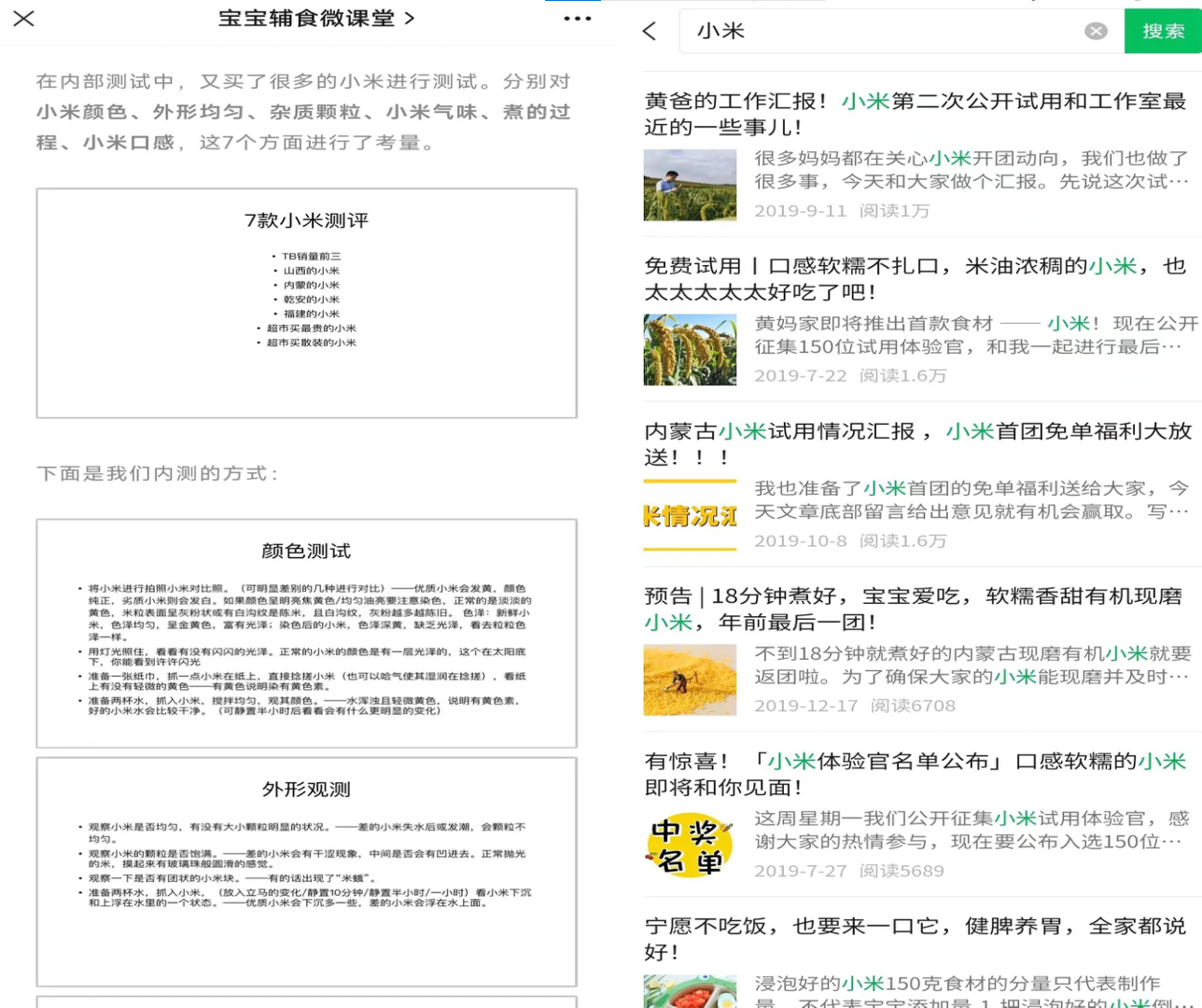Open the millet ears plant thumbnail

pyautogui.click(x=690, y=350)
